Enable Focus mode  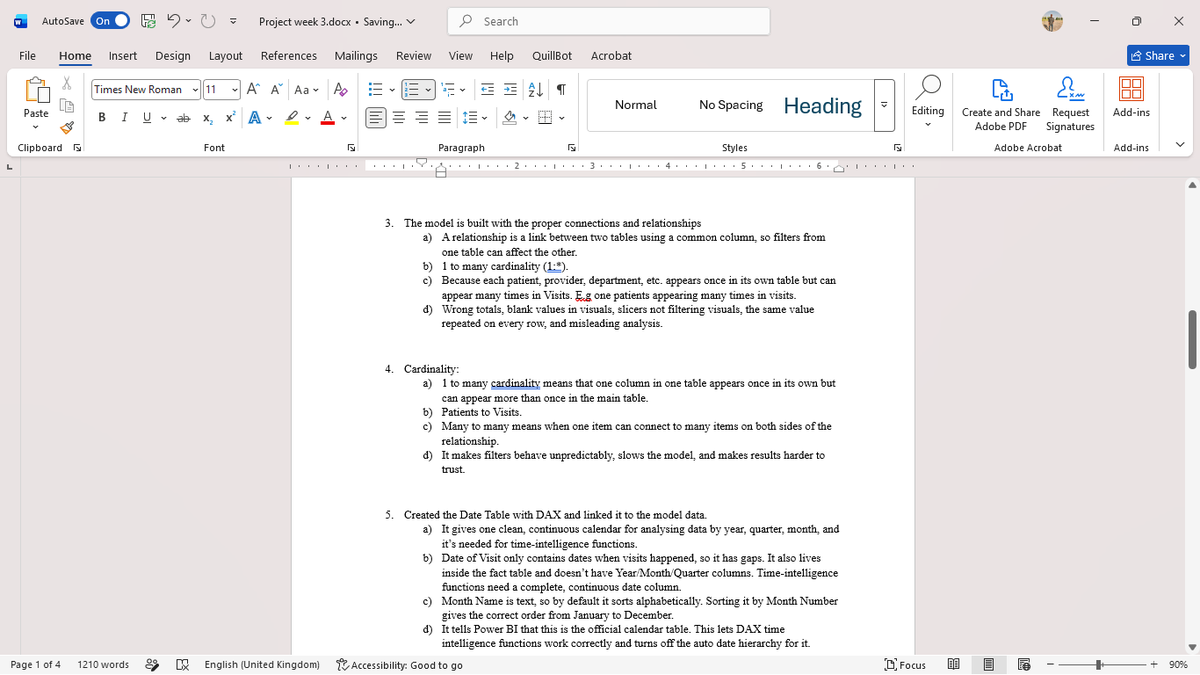coord(906,664)
